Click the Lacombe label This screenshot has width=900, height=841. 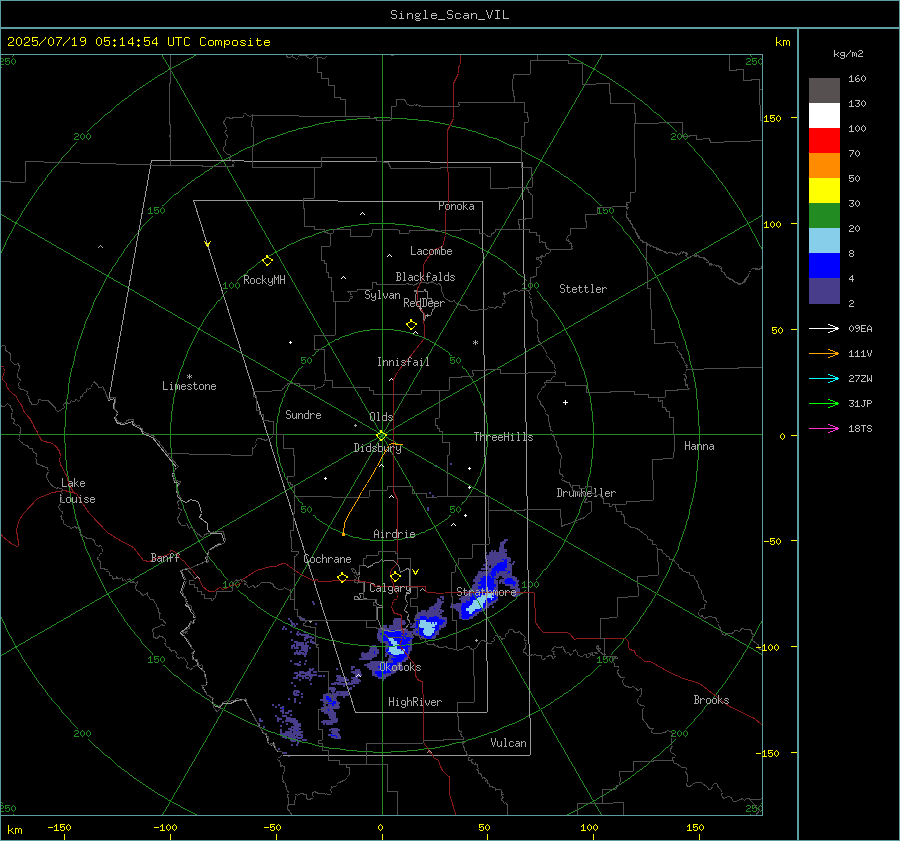pyautogui.click(x=431, y=251)
